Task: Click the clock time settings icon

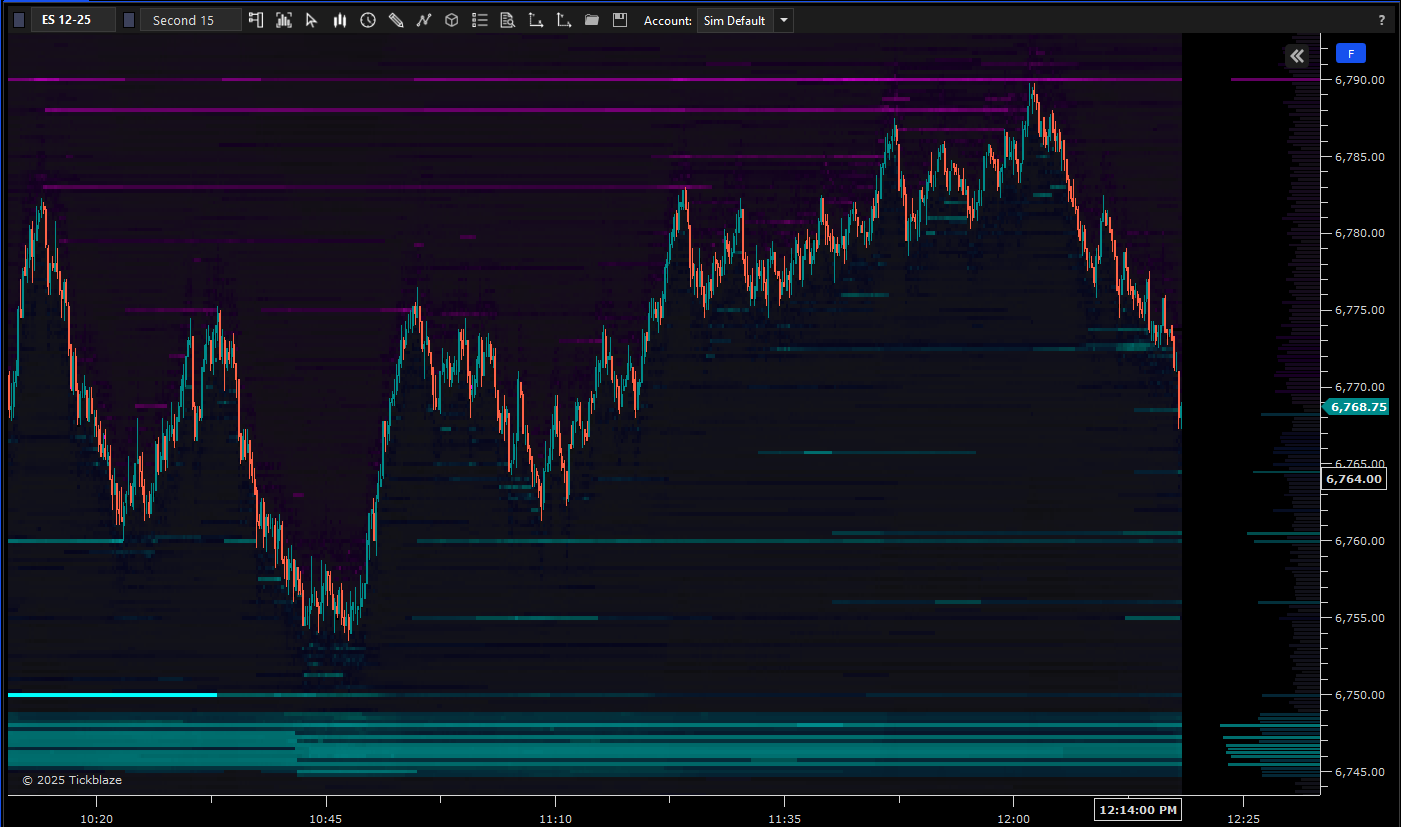Action: tap(368, 20)
